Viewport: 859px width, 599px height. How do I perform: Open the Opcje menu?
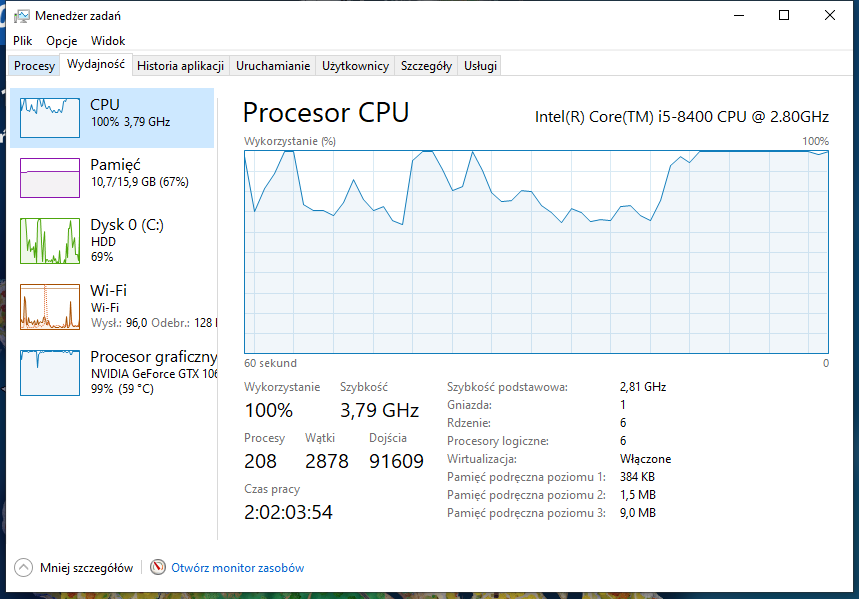(x=61, y=41)
